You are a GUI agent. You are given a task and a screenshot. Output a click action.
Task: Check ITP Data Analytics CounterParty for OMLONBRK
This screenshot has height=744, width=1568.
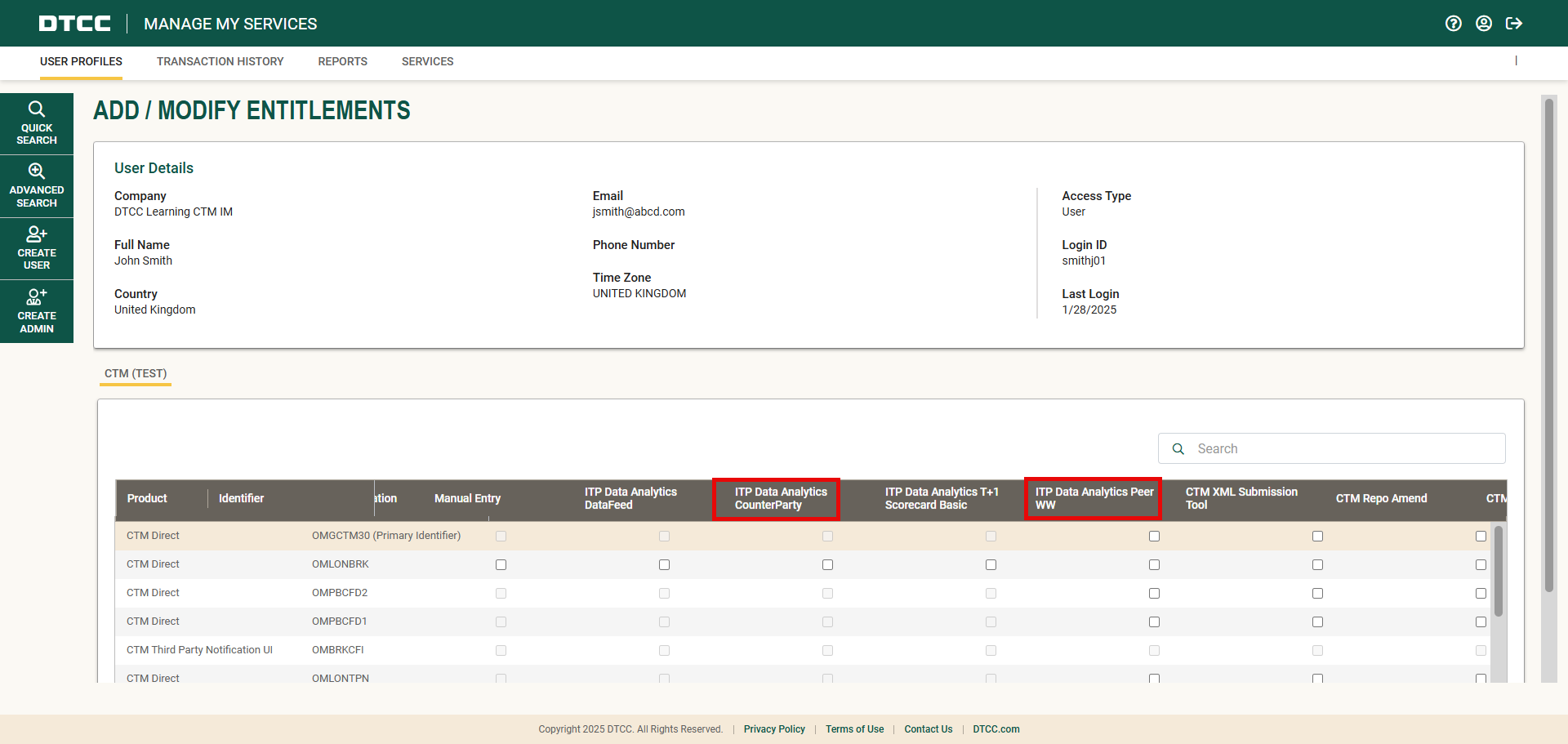point(827,565)
